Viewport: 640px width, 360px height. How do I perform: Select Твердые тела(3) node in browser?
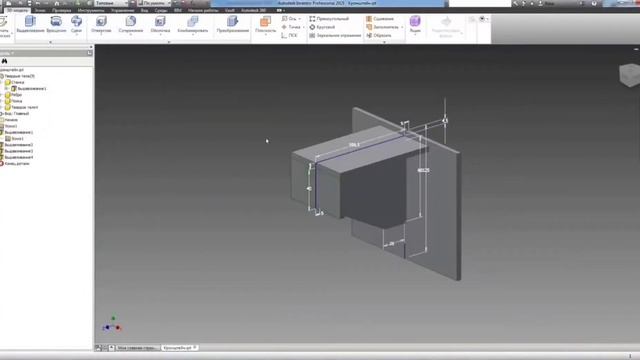[19, 76]
